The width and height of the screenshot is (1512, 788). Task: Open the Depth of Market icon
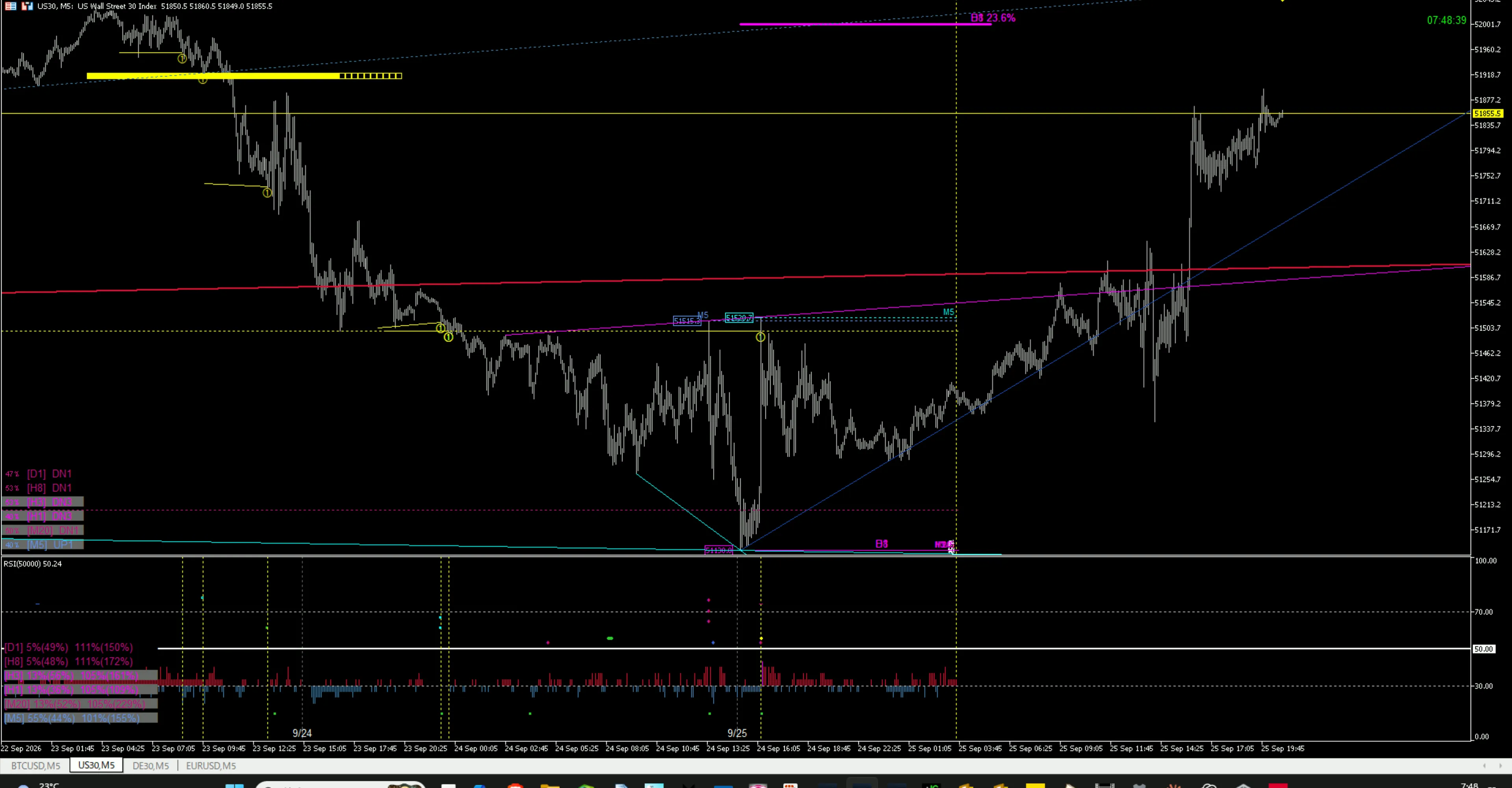pos(27,6)
